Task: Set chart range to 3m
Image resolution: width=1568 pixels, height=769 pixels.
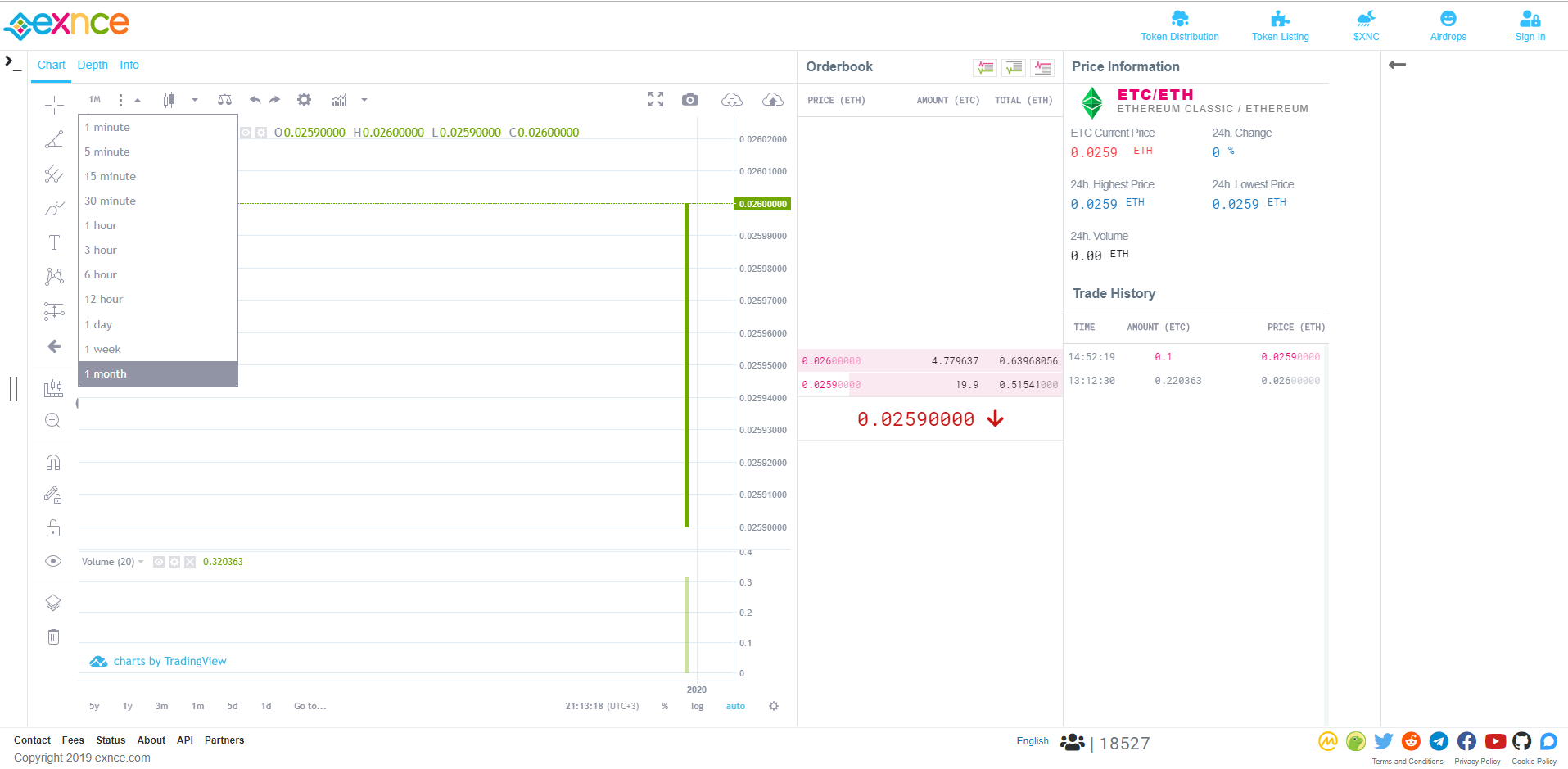Action: [162, 706]
